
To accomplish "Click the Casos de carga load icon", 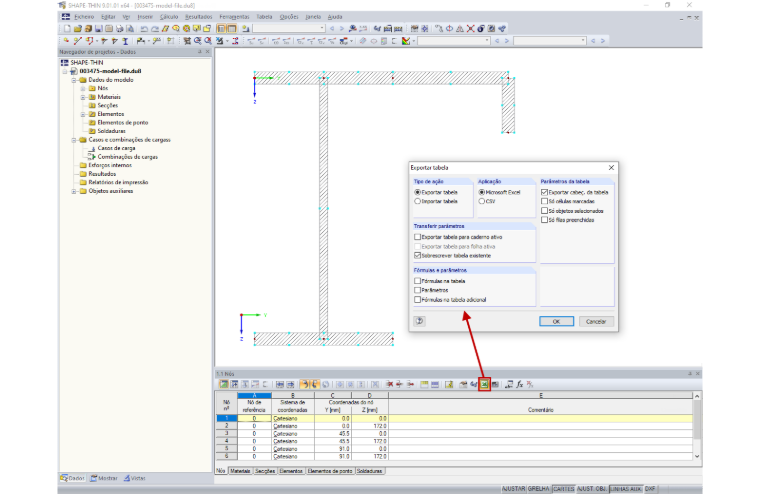I will [92, 148].
